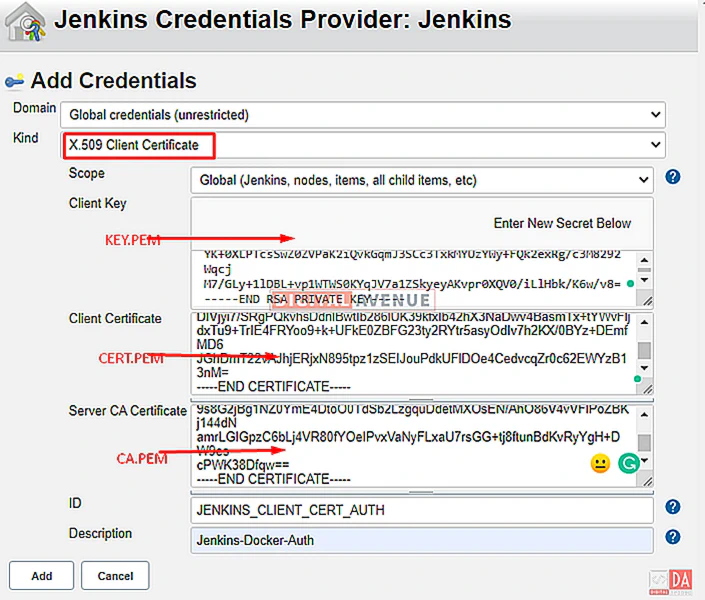Open the Scope dropdown

(422, 180)
